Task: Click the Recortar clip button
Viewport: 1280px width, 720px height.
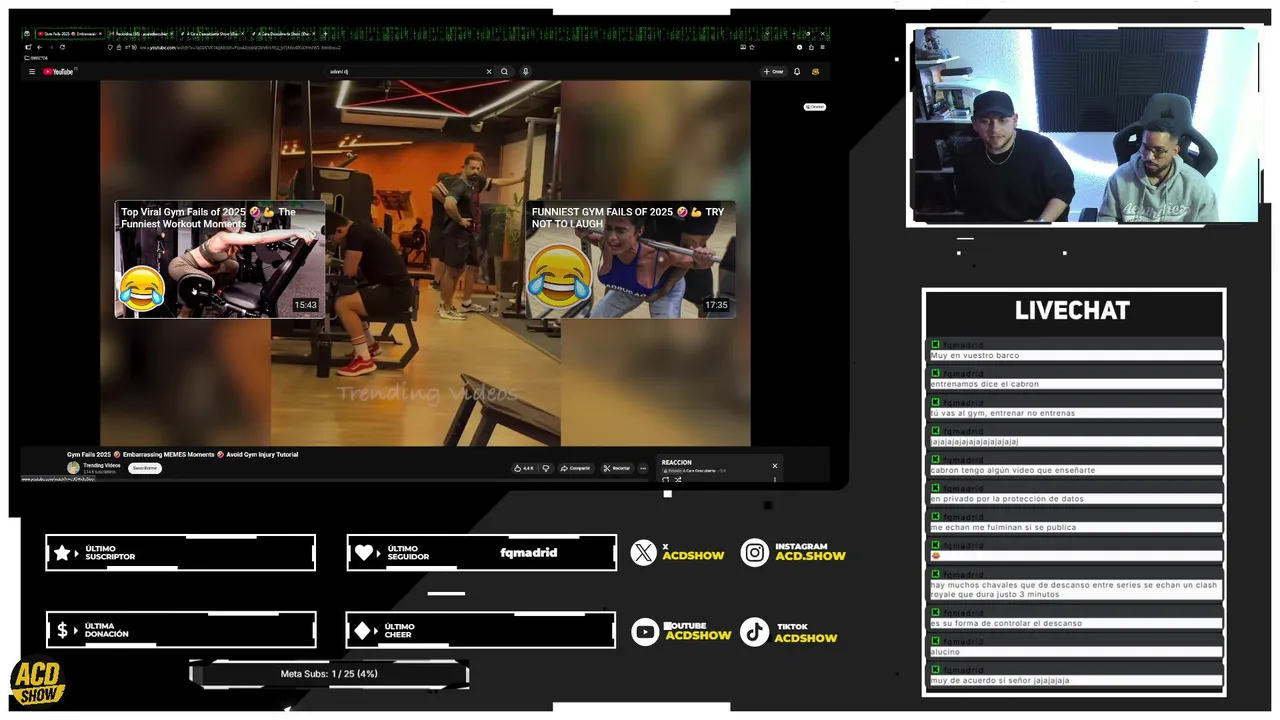Action: pos(617,468)
